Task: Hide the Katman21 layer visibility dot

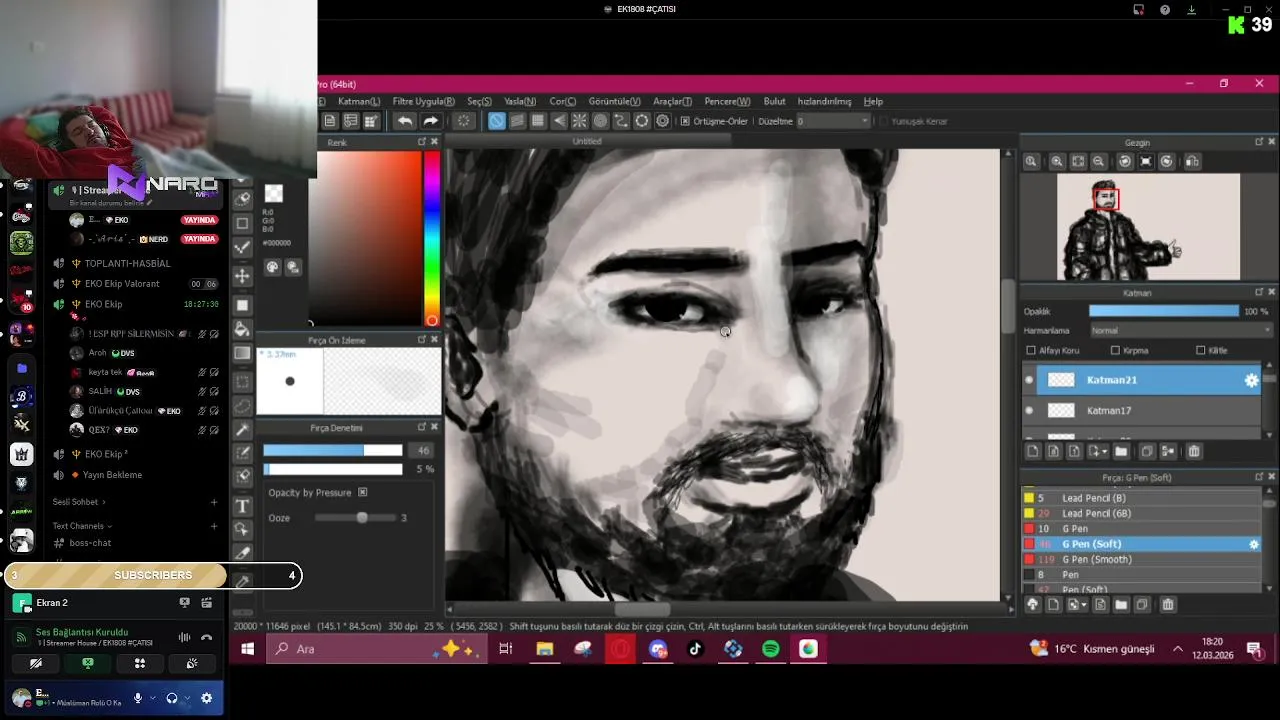Action: coord(1029,380)
